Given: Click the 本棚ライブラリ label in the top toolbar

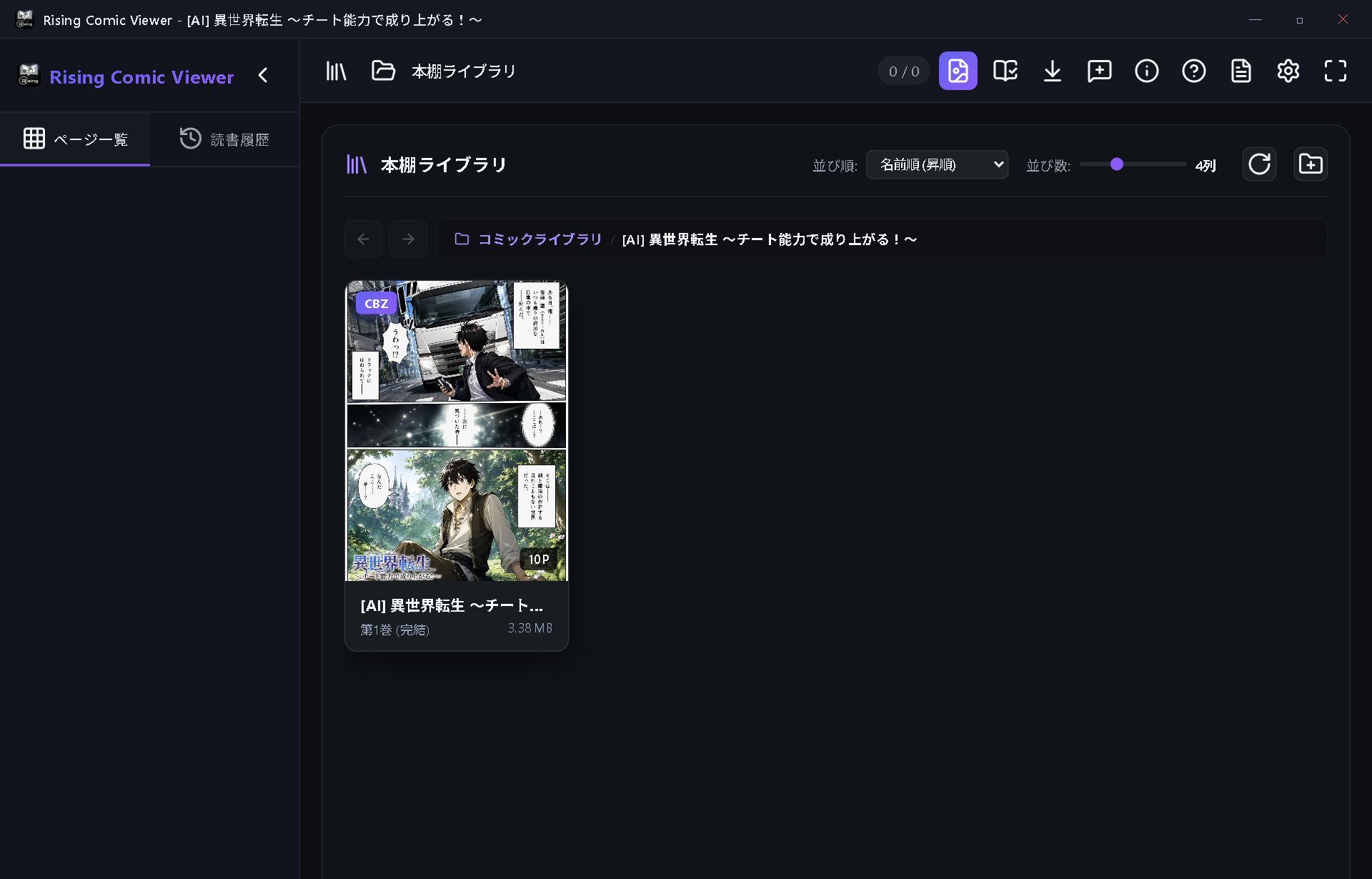Looking at the screenshot, I should (464, 71).
